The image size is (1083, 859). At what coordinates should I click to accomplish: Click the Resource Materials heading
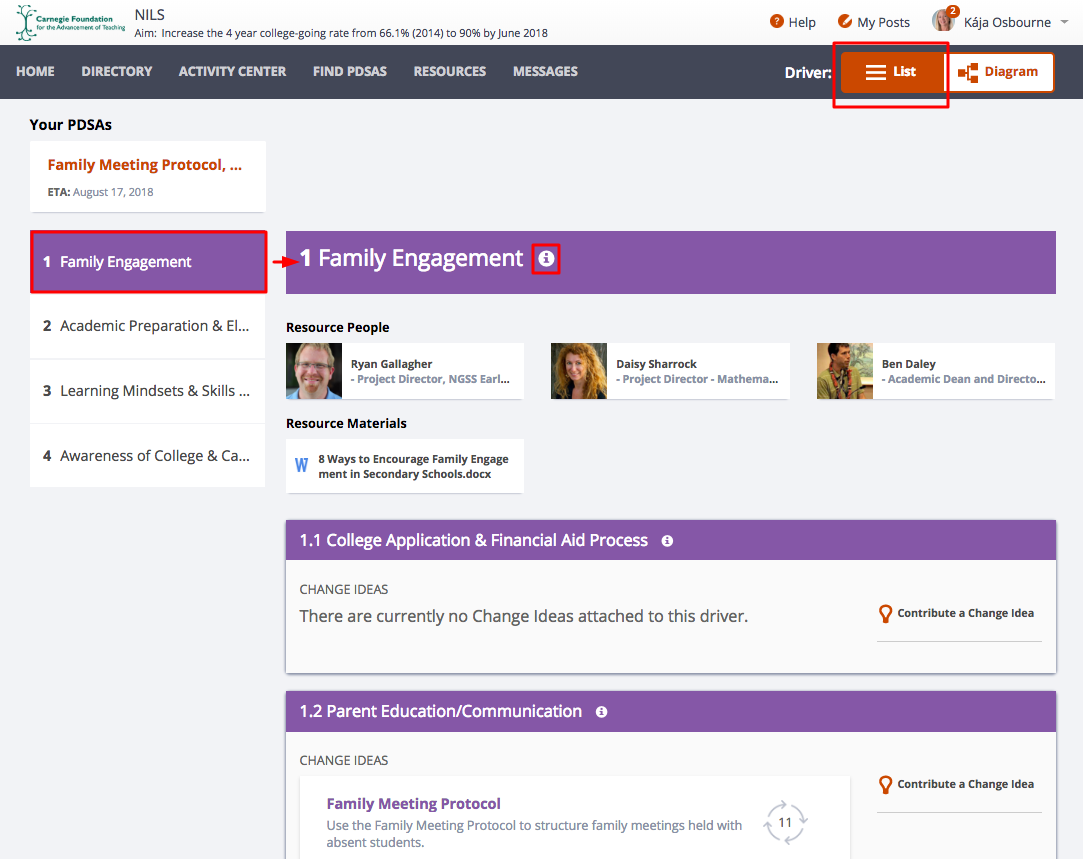pos(346,423)
